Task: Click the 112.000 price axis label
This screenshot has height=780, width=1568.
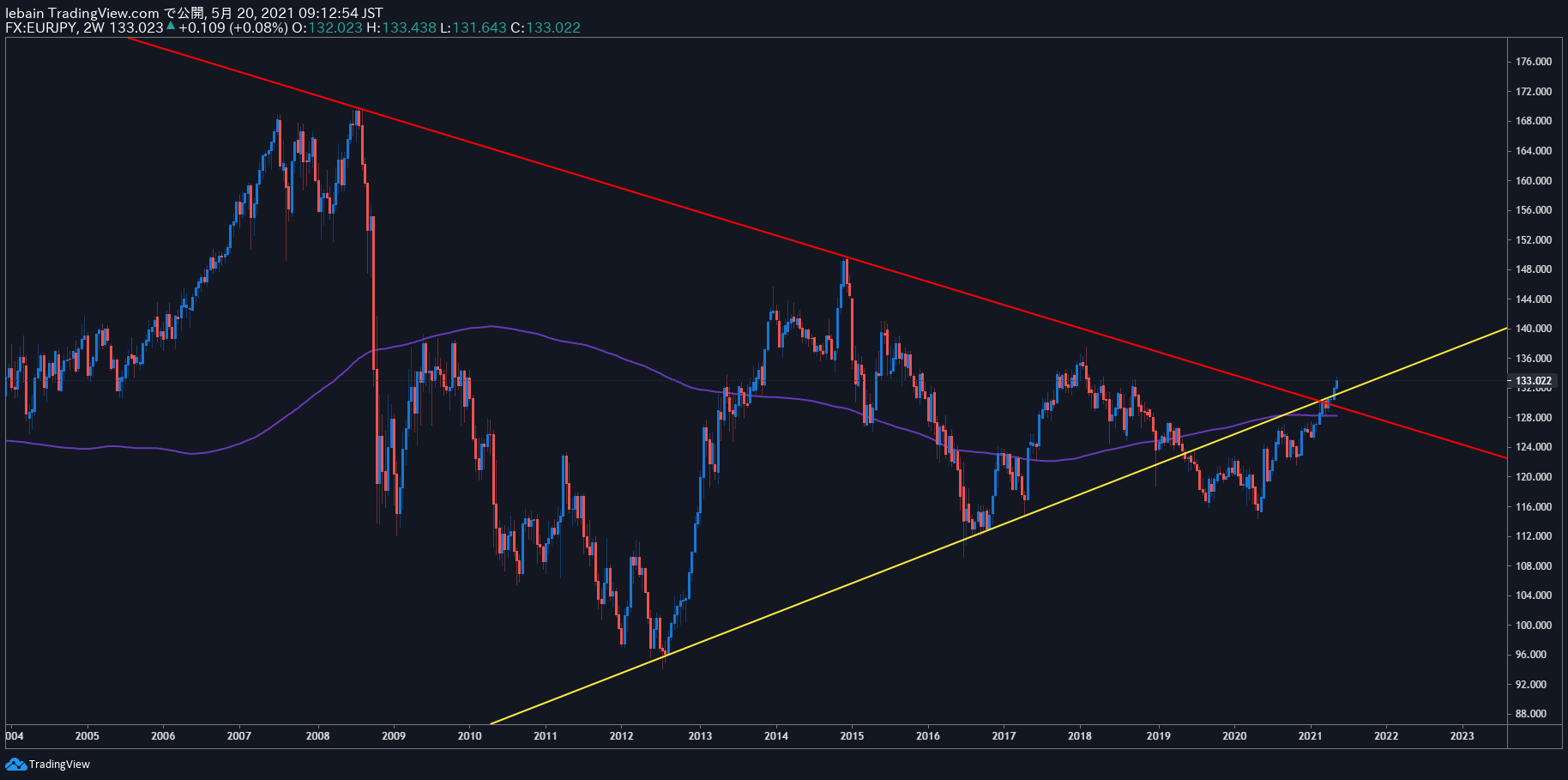Action: [x=1534, y=536]
